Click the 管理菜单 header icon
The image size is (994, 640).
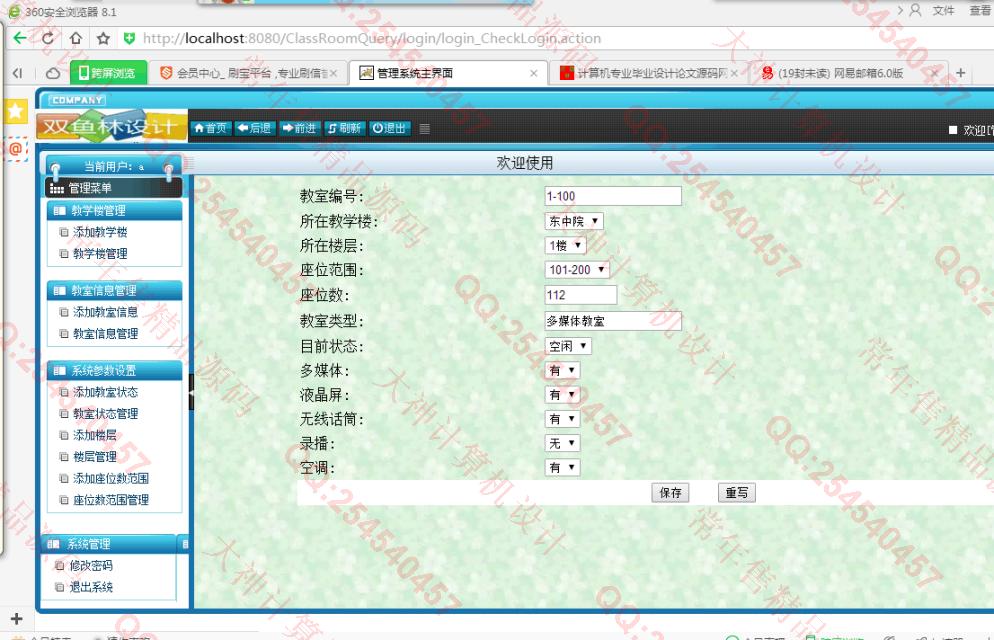(56, 188)
